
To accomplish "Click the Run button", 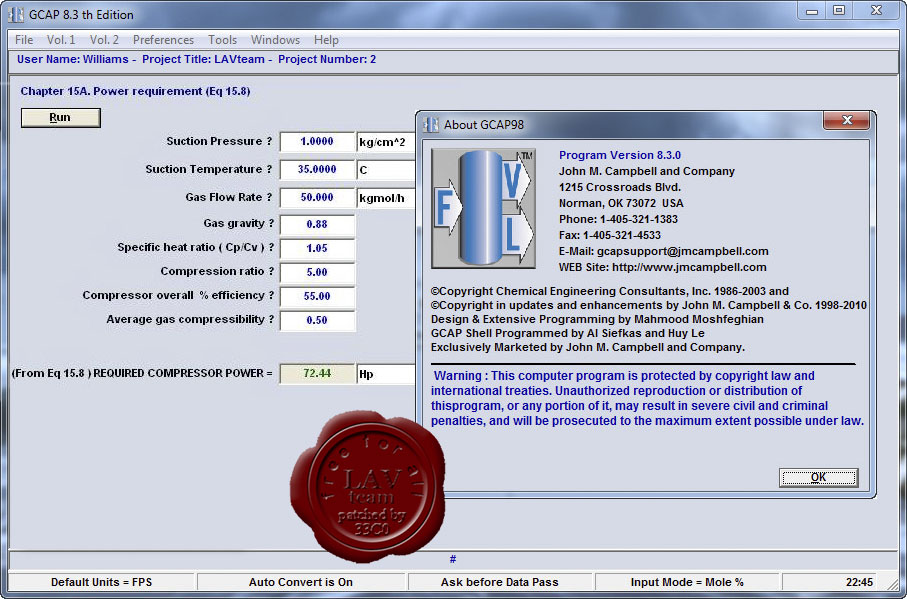I will click(x=61, y=117).
